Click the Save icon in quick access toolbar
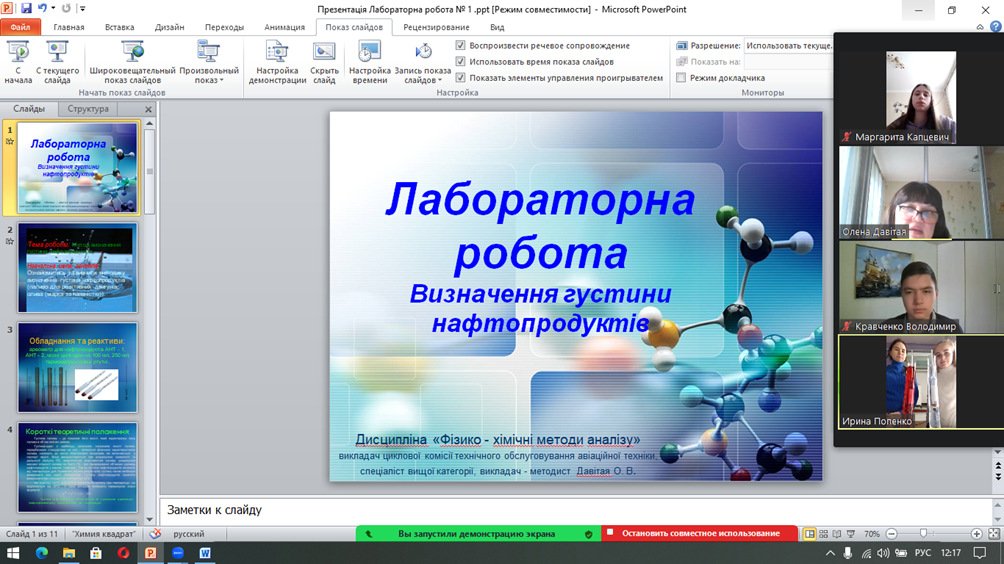This screenshot has width=1004, height=564. click(27, 9)
